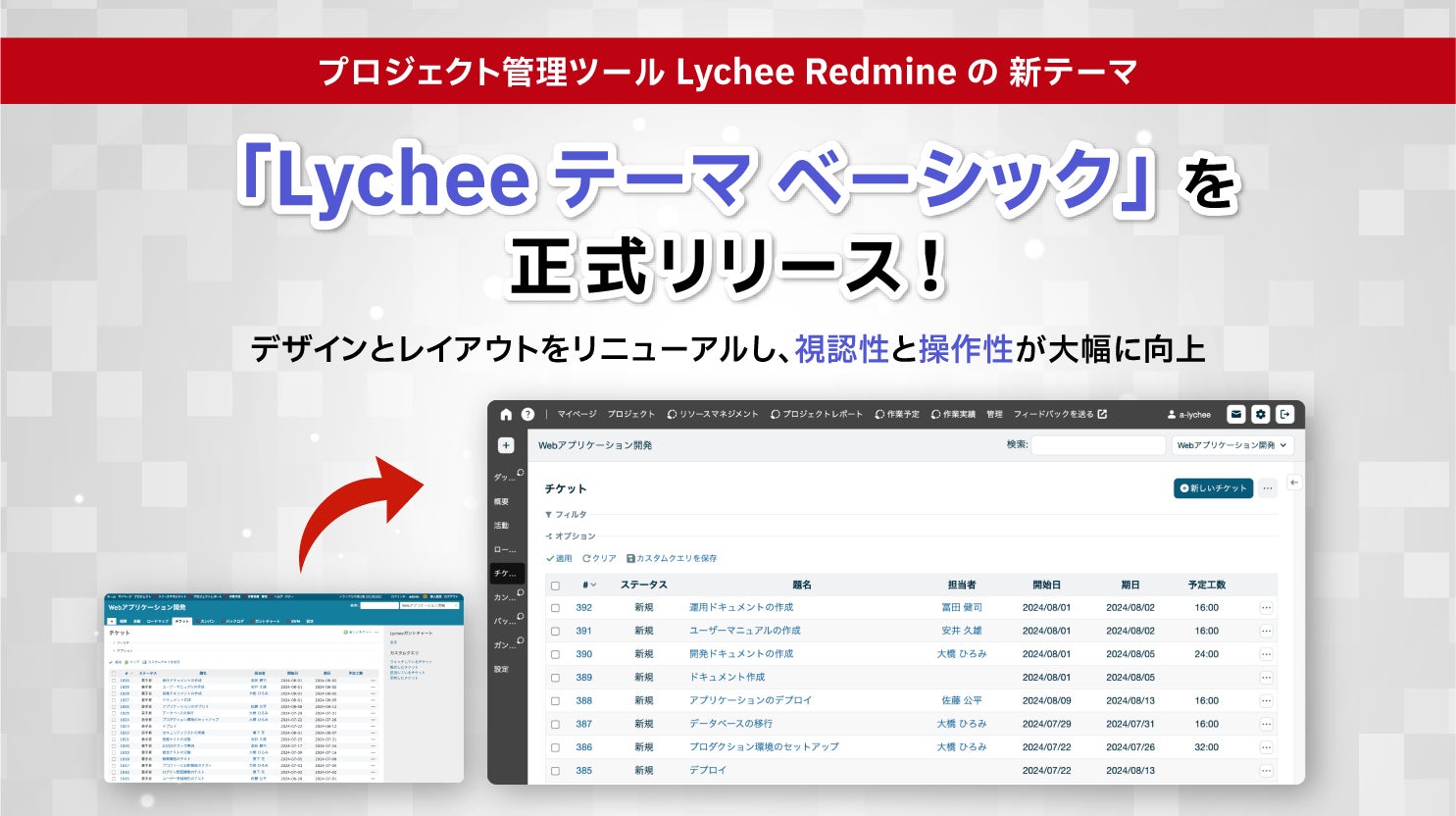This screenshot has width=1456, height=816.
Task: Open the actions menu for ticket 388
Action: click(x=1266, y=701)
